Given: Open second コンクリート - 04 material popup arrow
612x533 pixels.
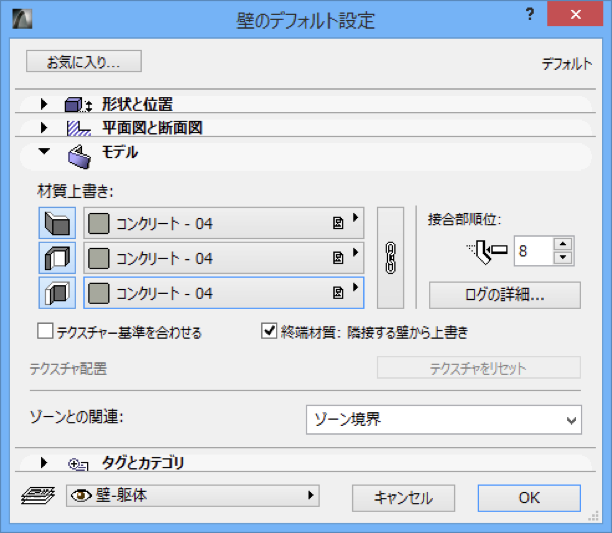Looking at the screenshot, I should coord(356,252).
